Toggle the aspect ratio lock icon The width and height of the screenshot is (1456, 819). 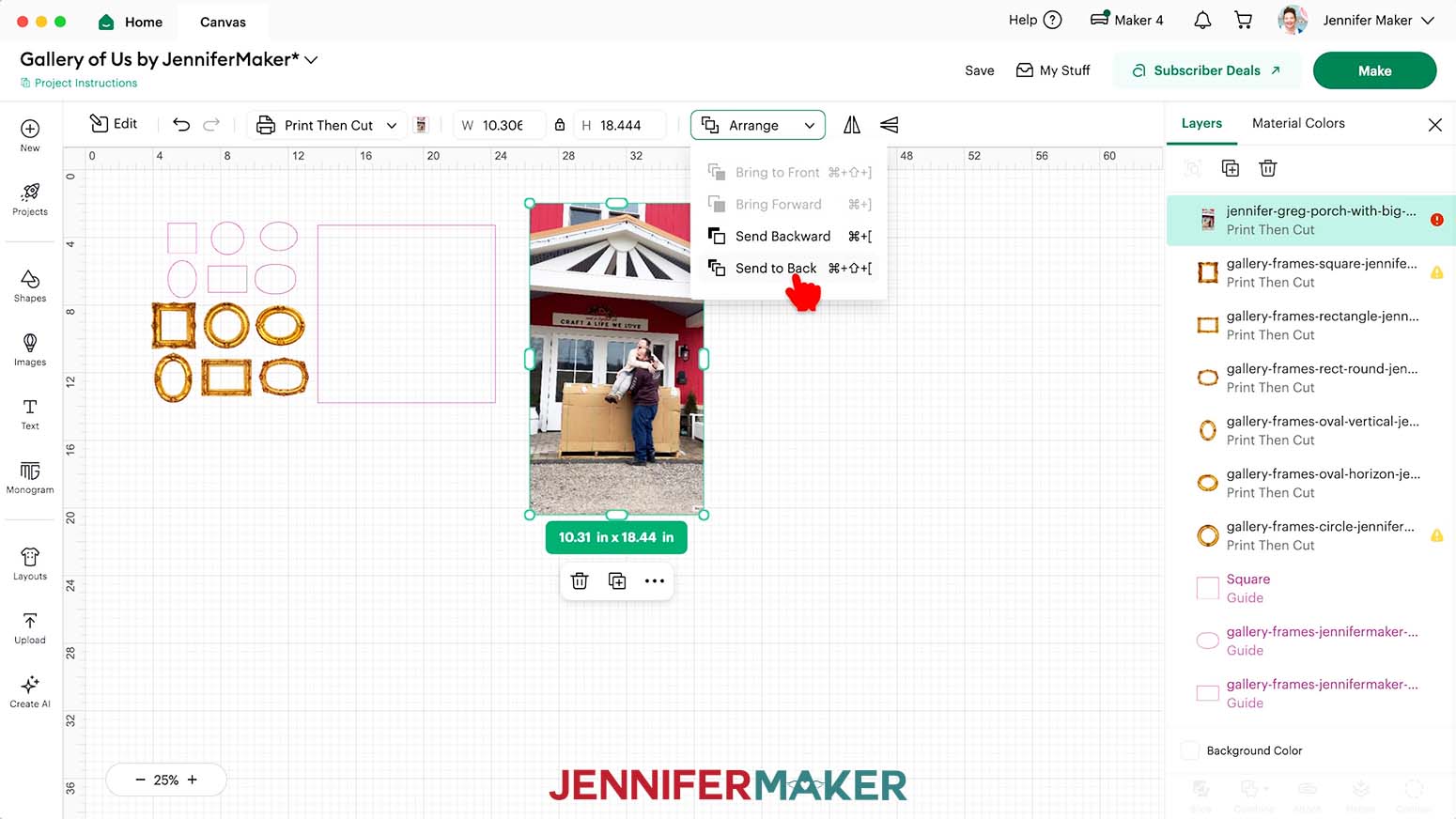[560, 125]
